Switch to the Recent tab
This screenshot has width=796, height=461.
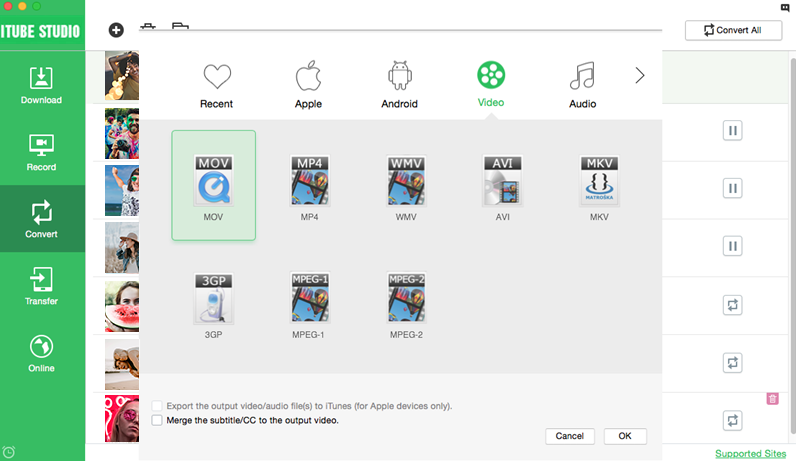tap(217, 85)
